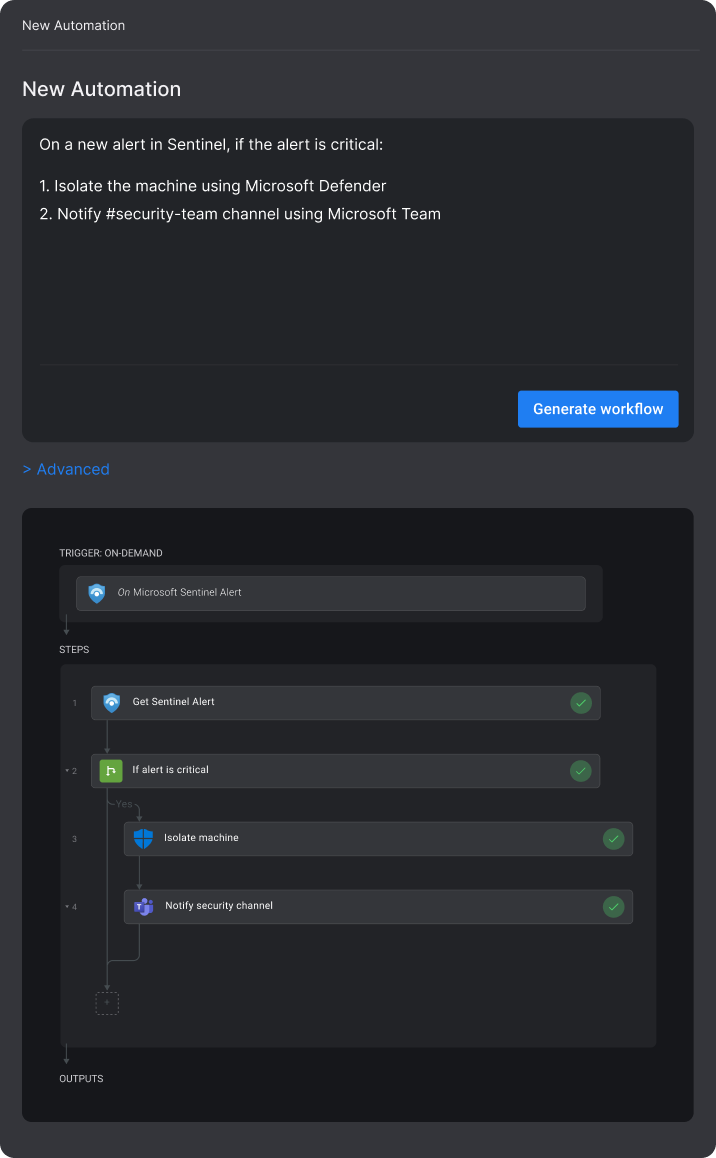The image size is (716, 1158).
Task: Select the Sentinel icon on Get Sentinel Alert step
Action: pyautogui.click(x=111, y=702)
